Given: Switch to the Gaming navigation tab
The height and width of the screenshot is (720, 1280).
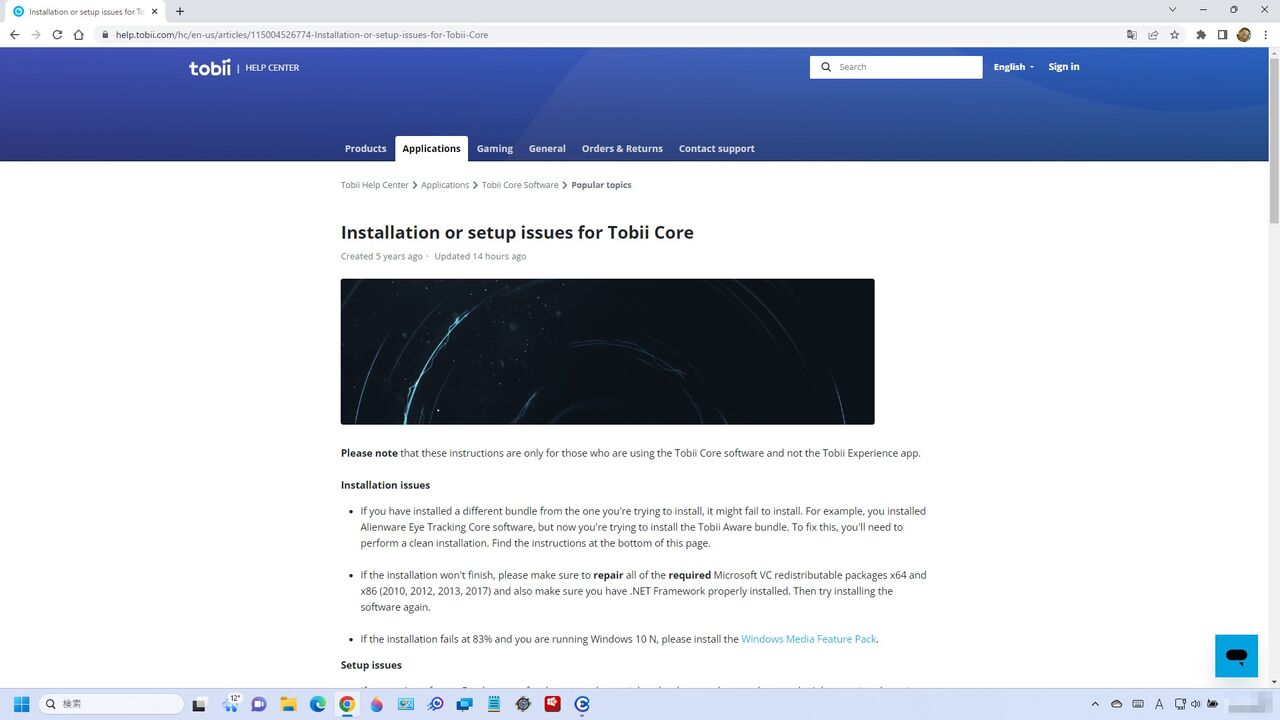Looking at the screenshot, I should 495,149.
